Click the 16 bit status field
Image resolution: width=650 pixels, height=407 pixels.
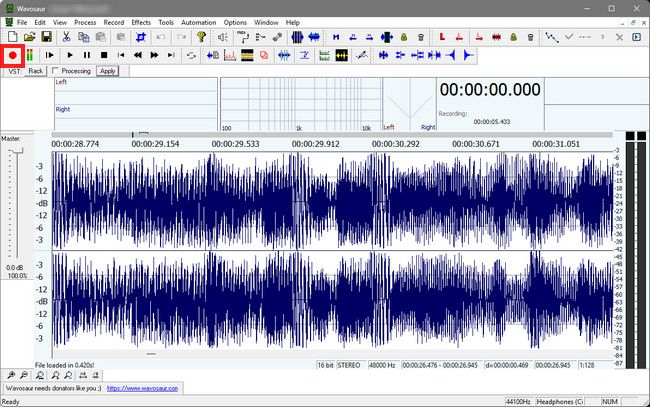point(325,365)
